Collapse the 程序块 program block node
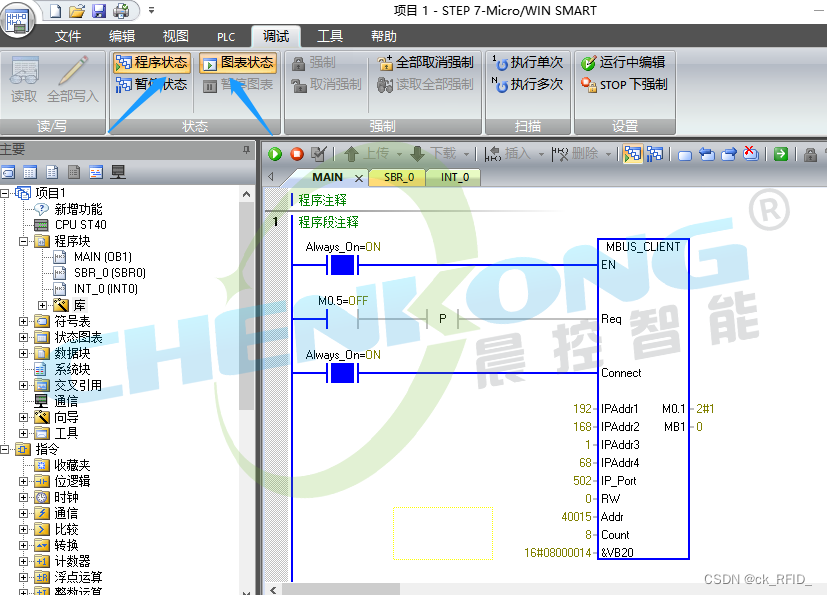This screenshot has height=595, width=827. pyautogui.click(x=23, y=242)
